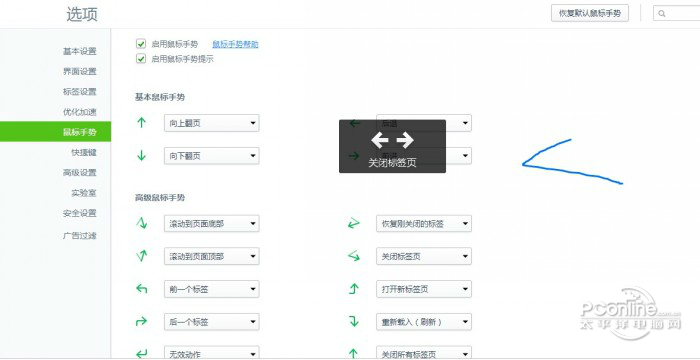
Task: Open the 恢复刚关闭的标签 dropdown
Action: [x=424, y=223]
